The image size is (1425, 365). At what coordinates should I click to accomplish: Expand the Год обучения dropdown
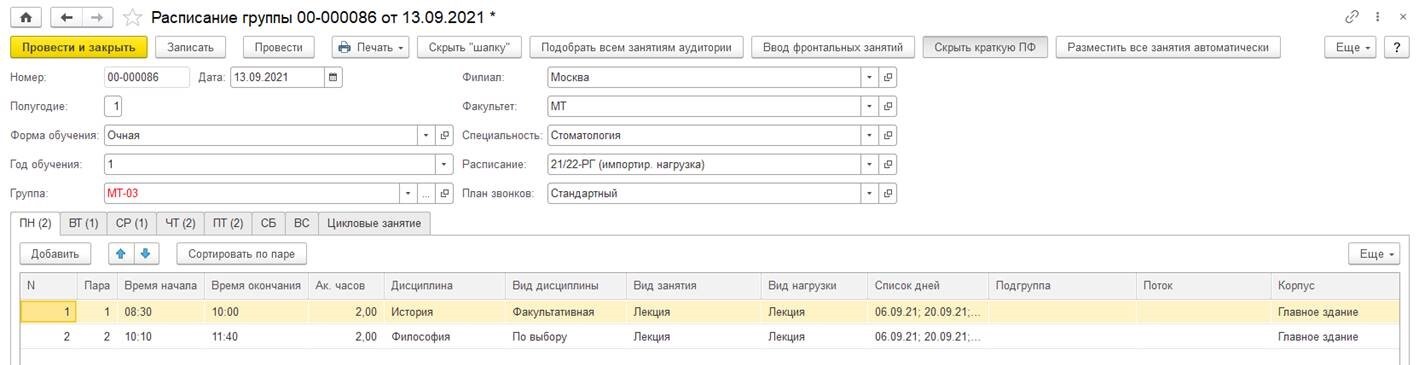tap(443, 164)
